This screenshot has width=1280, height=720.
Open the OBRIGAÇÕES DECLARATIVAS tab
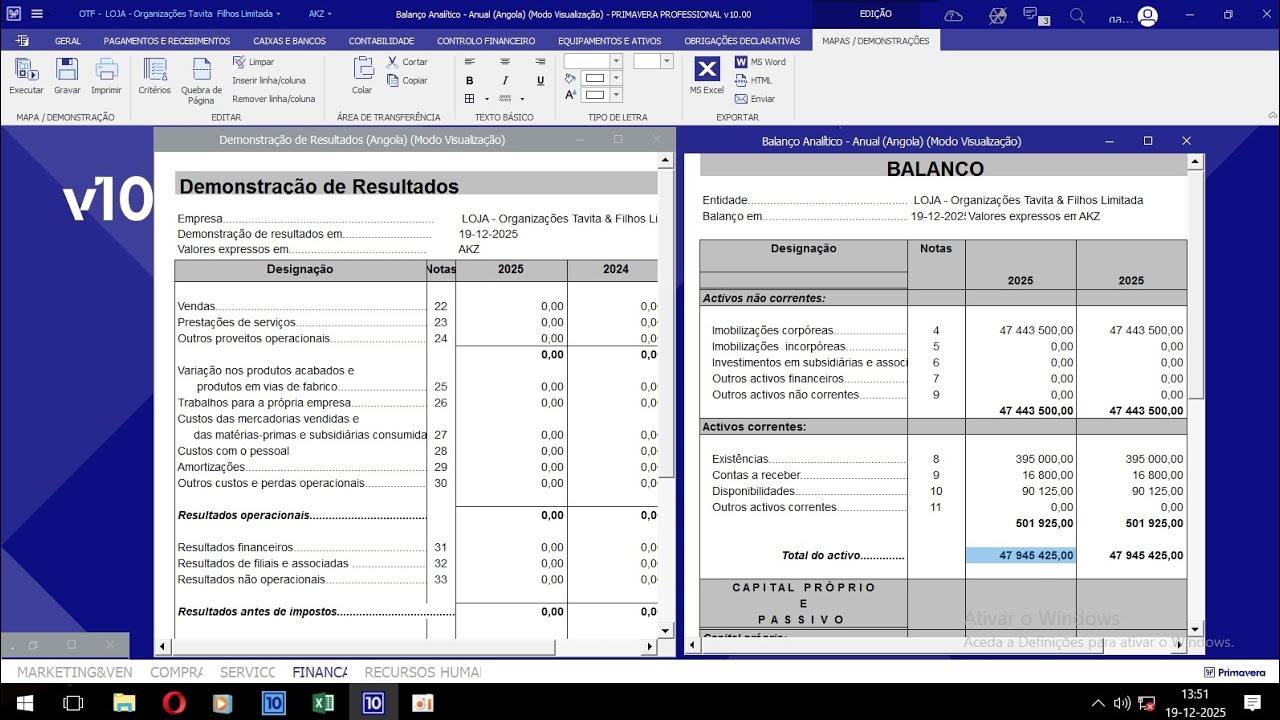(x=742, y=41)
